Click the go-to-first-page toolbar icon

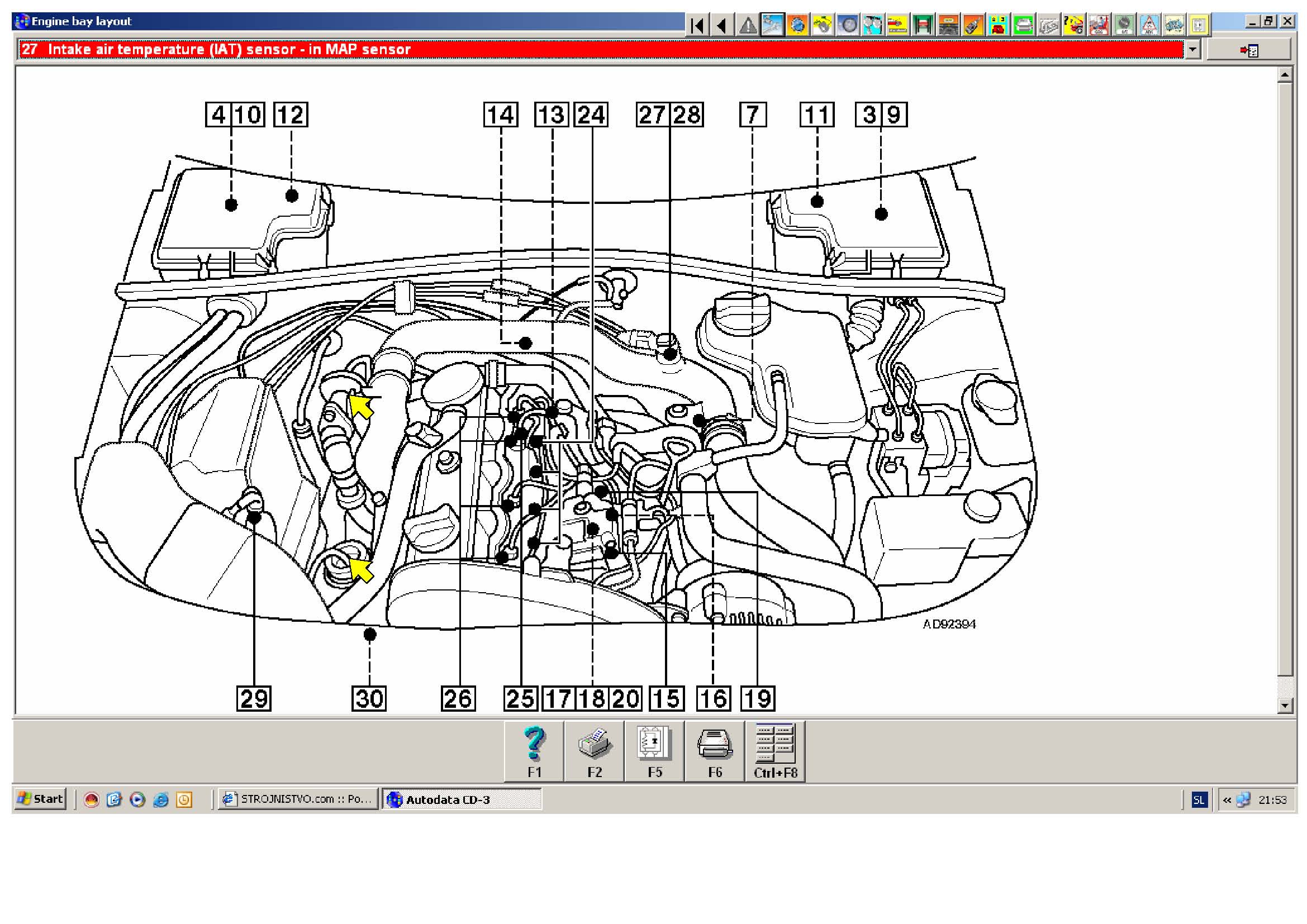(x=697, y=26)
